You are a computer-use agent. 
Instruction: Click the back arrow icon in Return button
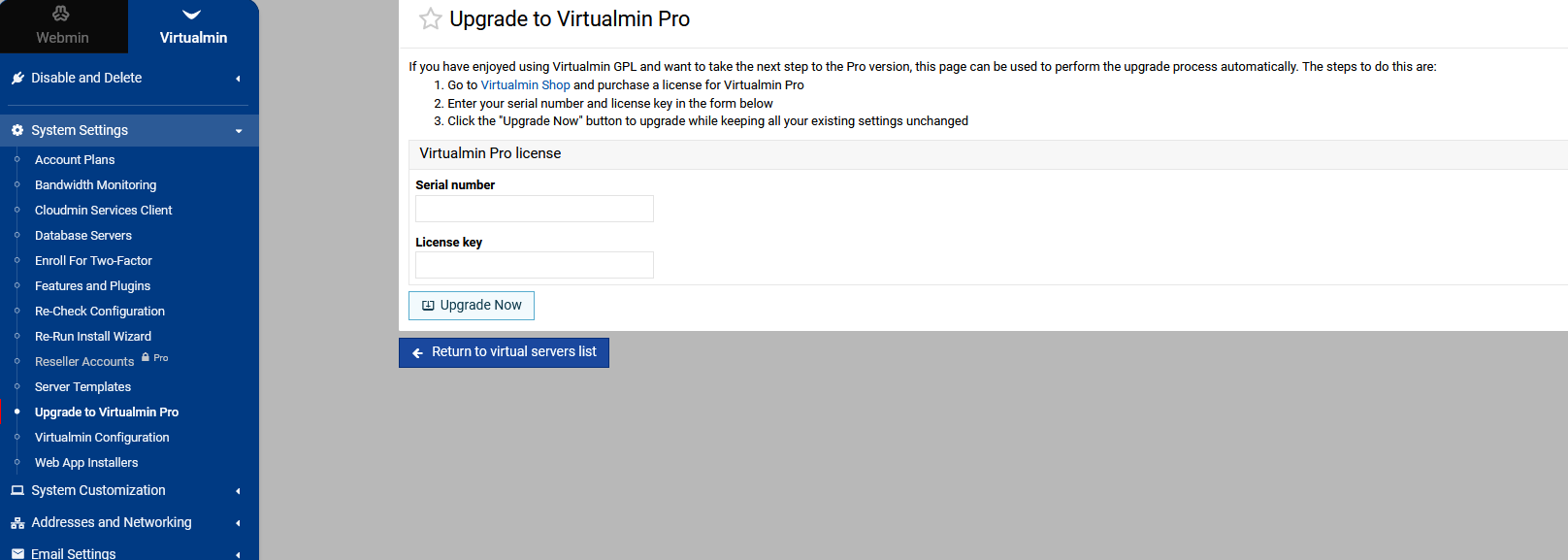[417, 352]
